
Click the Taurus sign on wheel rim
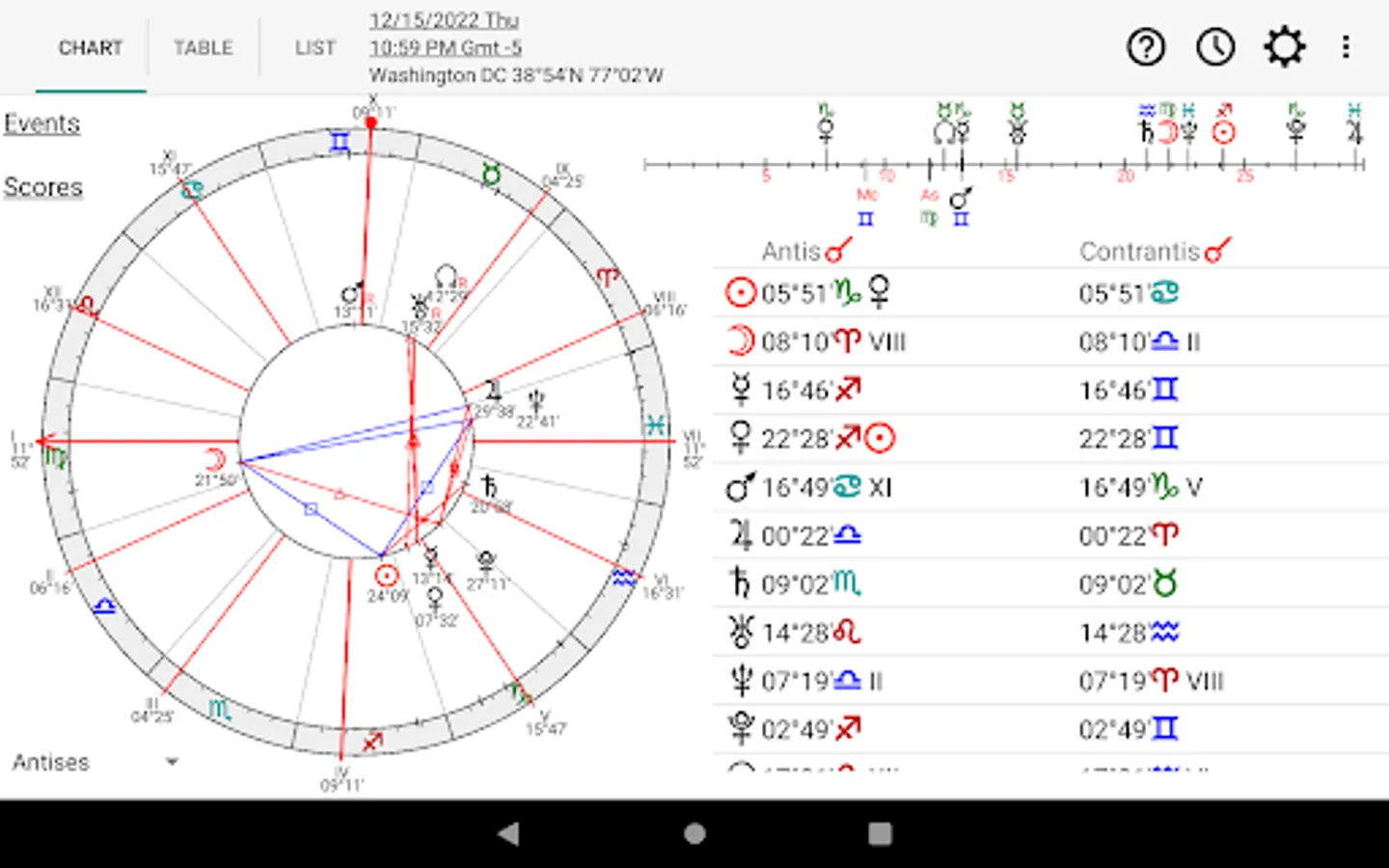coord(491,175)
